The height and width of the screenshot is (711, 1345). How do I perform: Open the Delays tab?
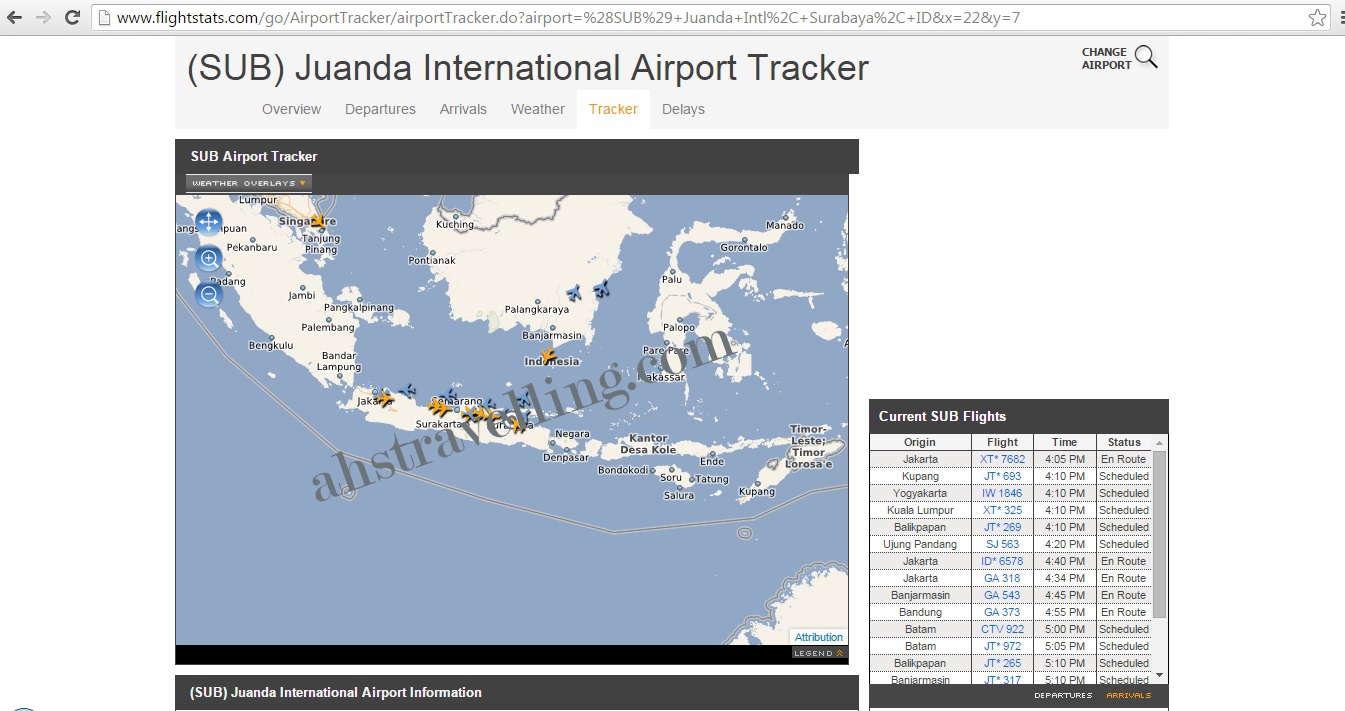coord(683,109)
